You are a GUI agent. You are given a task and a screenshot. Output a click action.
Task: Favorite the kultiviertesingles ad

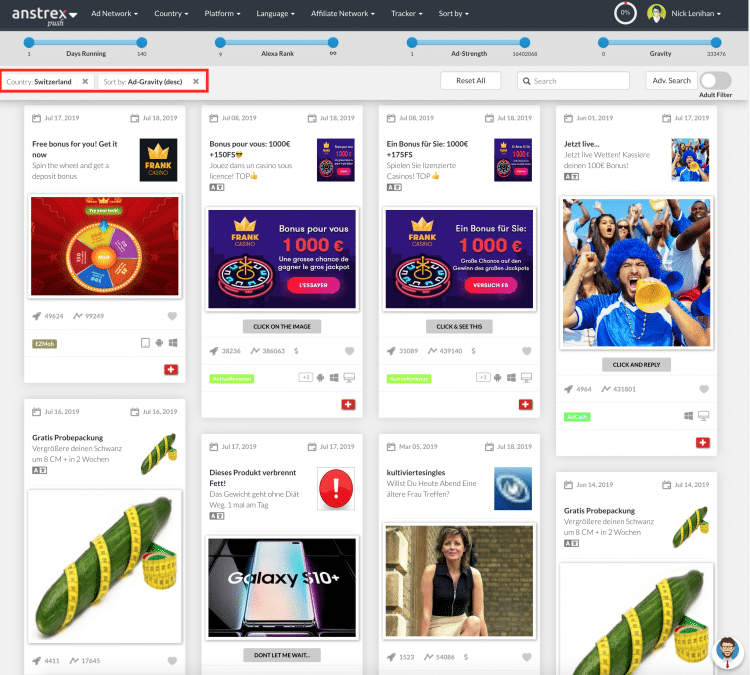(x=527, y=657)
